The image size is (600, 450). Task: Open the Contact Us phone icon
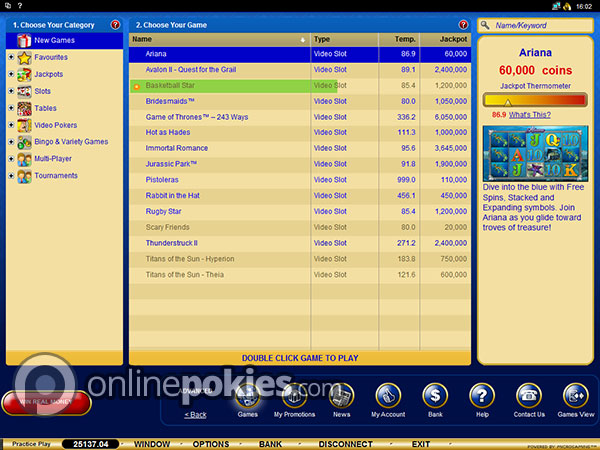tap(529, 396)
